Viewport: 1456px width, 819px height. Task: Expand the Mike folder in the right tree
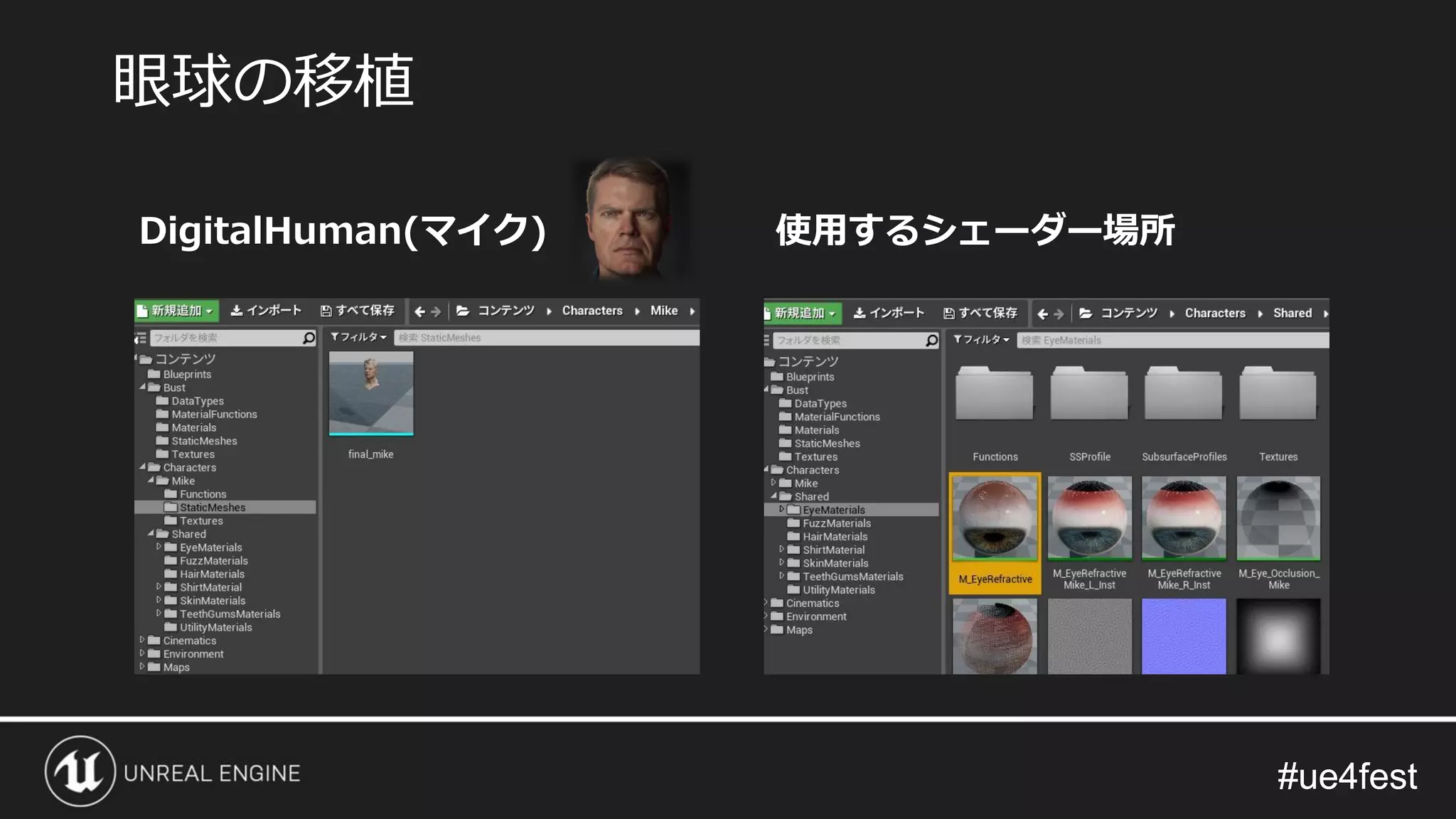[773, 483]
